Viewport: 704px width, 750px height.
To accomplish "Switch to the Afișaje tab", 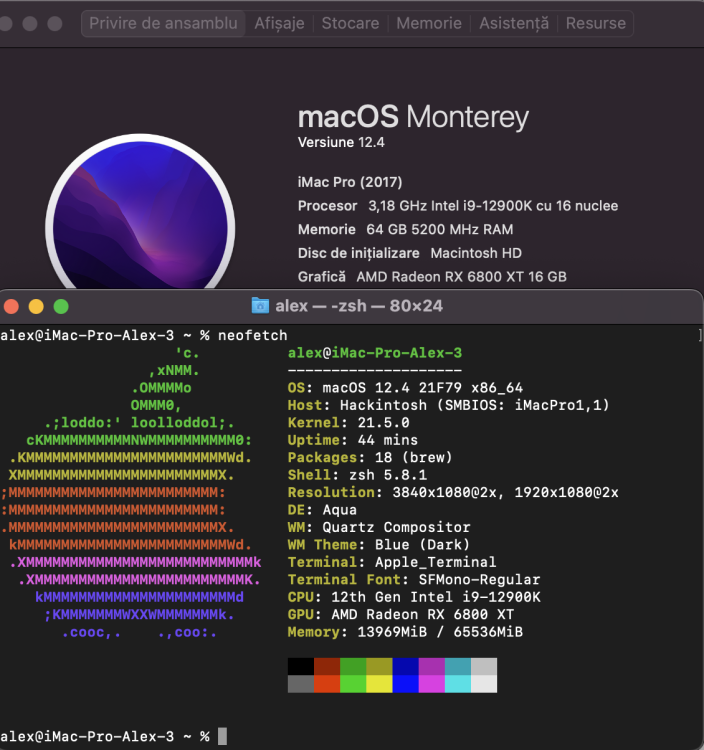I will point(279,23).
